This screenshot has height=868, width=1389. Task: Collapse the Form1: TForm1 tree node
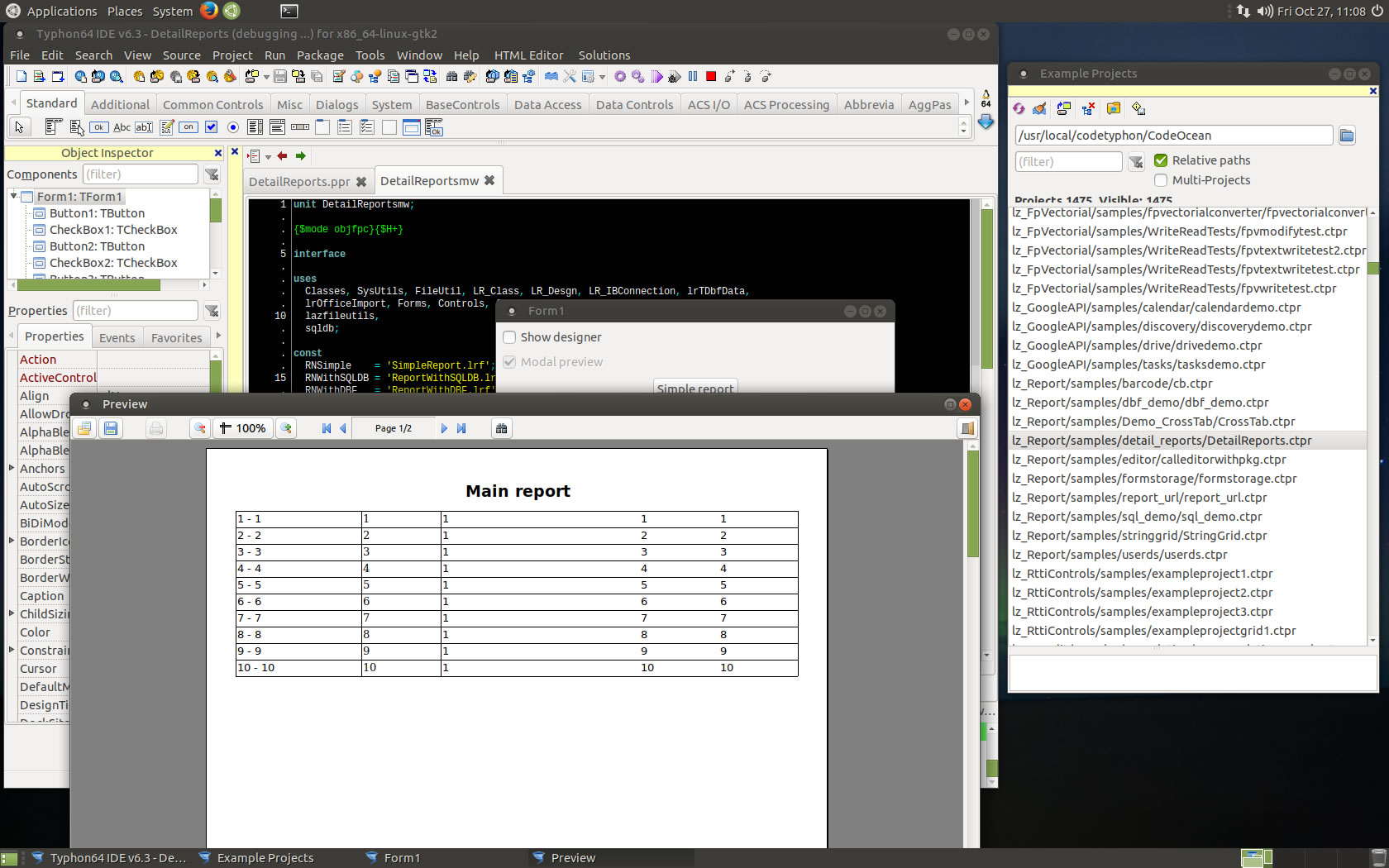(14, 196)
